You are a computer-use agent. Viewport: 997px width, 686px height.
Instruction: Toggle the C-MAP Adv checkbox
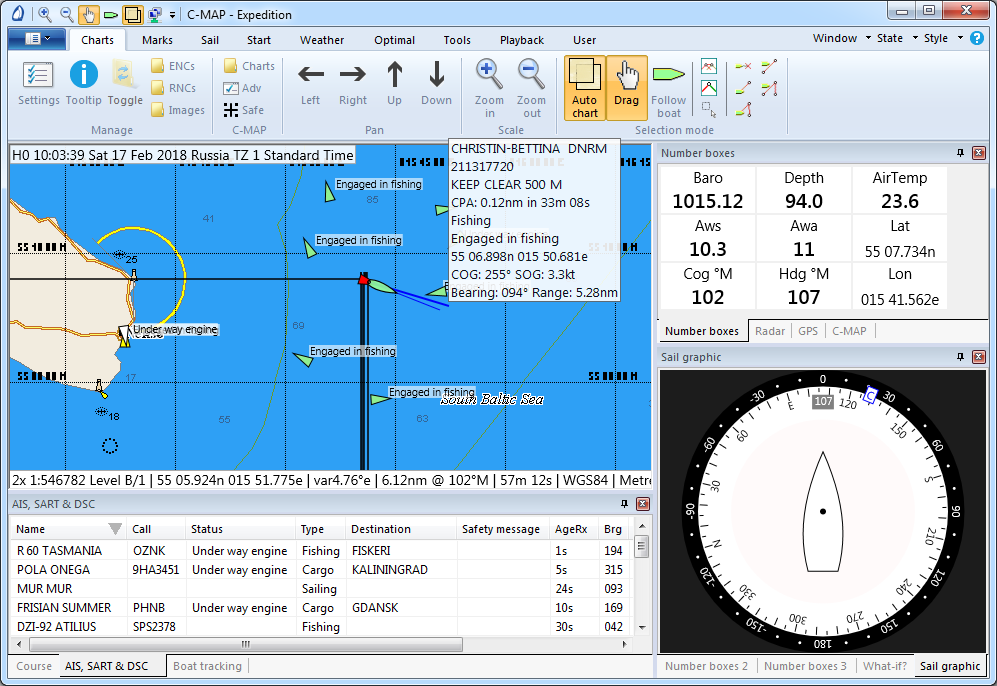pos(242,88)
